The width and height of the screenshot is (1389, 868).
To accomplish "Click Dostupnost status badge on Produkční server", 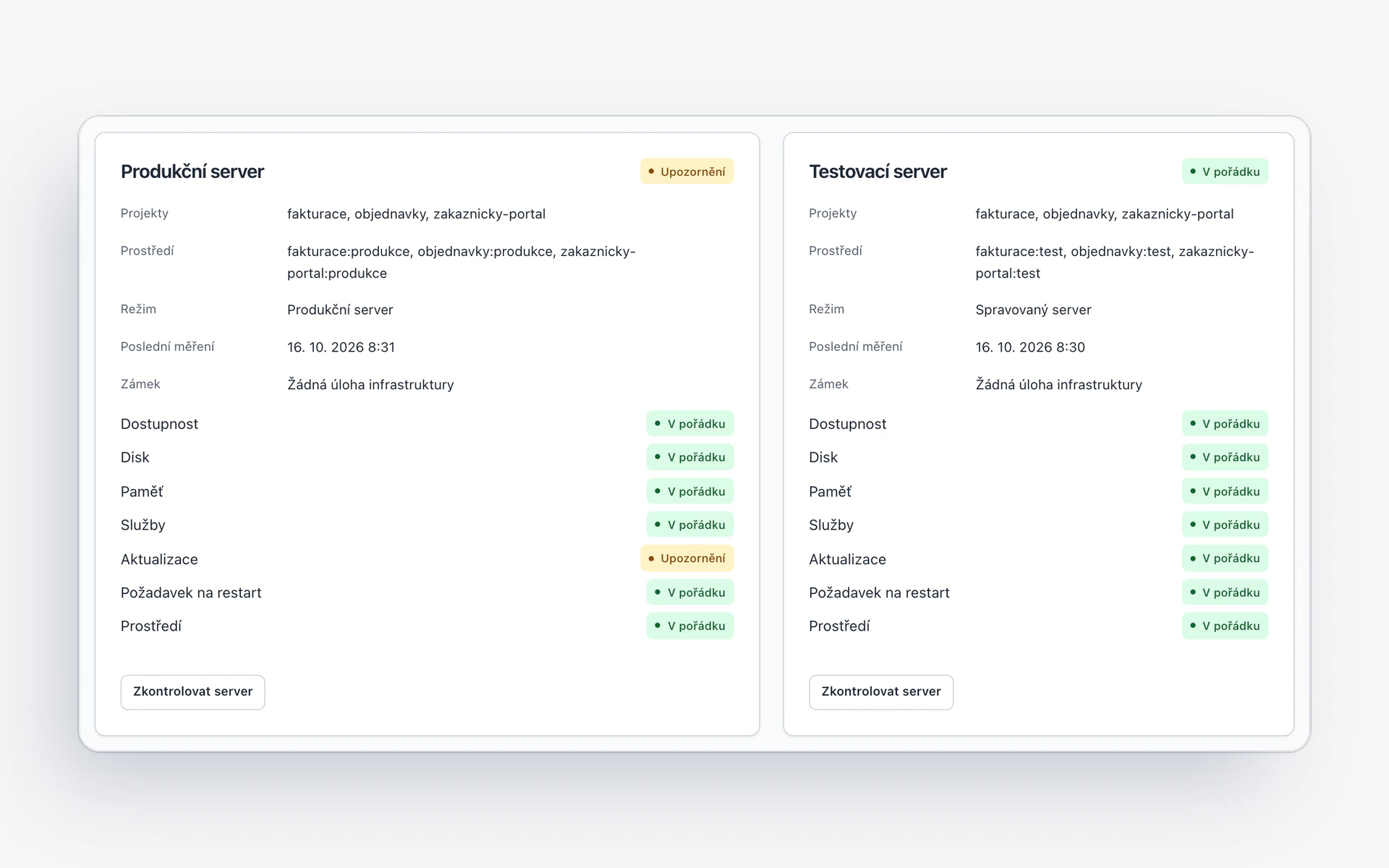I will (x=690, y=424).
